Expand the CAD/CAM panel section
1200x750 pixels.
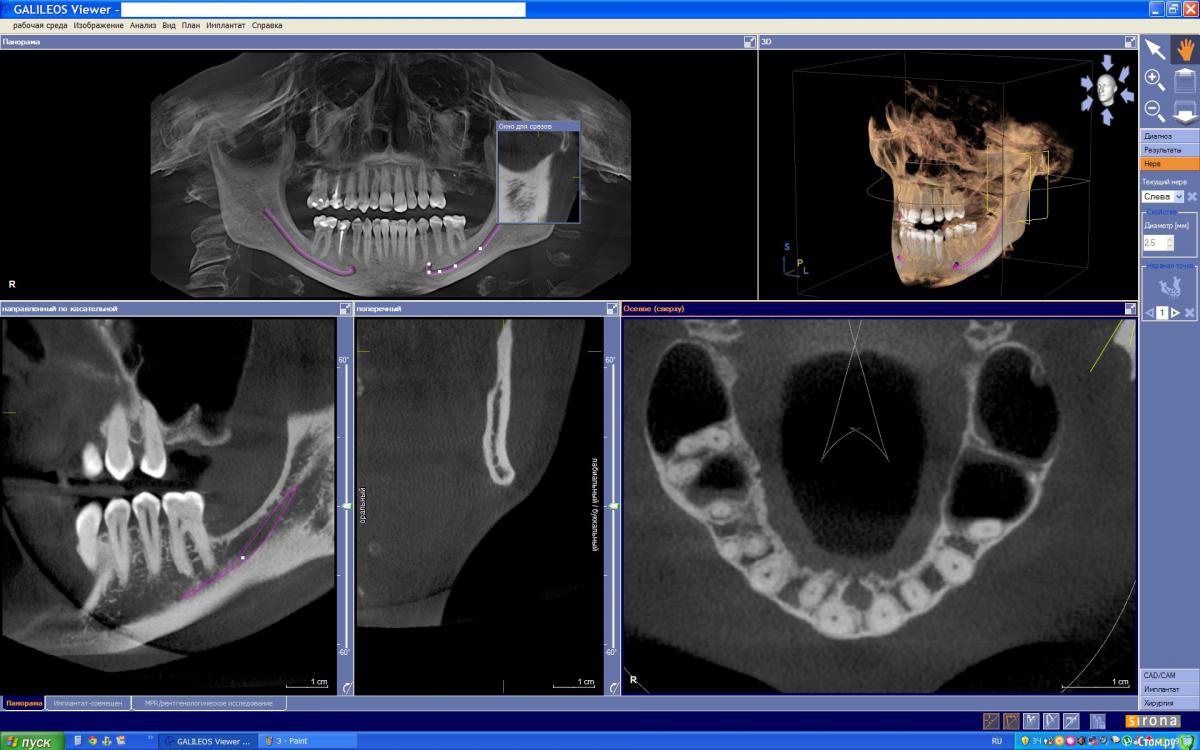coord(1169,676)
